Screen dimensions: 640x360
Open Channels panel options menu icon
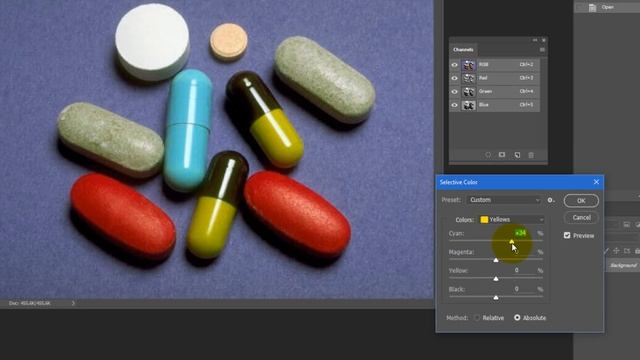542,50
